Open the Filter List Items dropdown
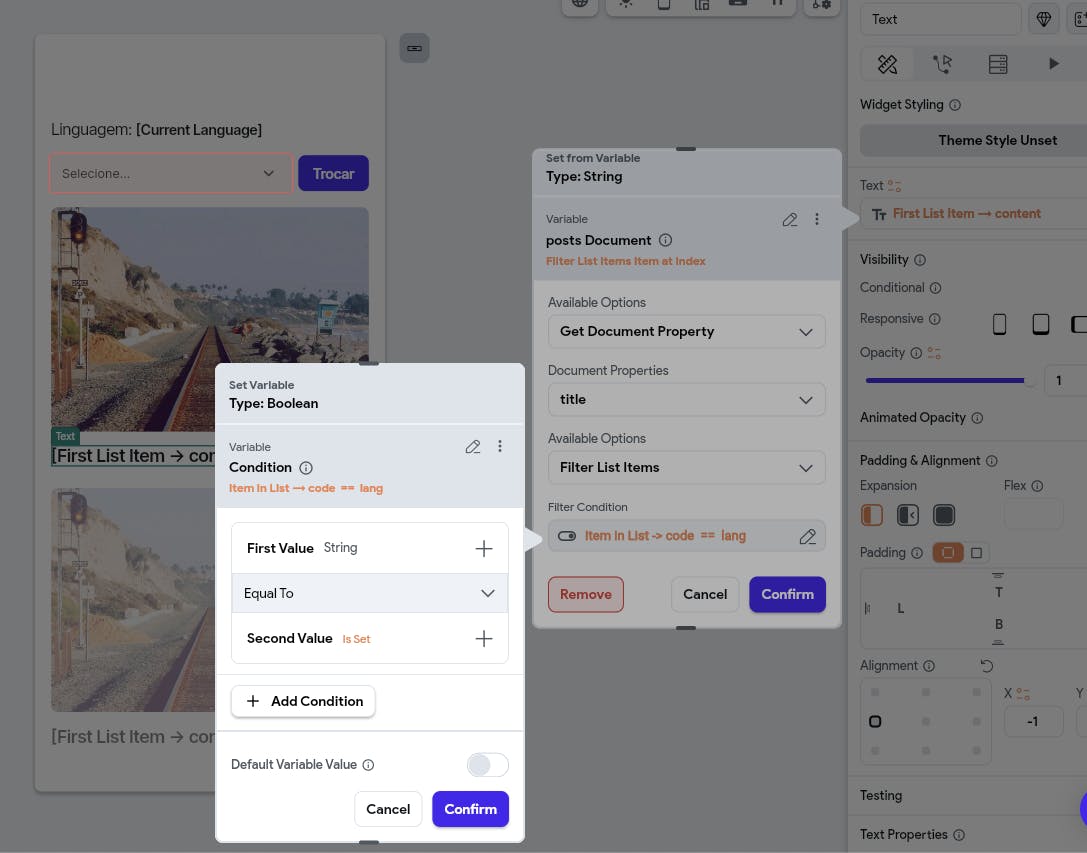The image size is (1087, 853). tap(686, 467)
